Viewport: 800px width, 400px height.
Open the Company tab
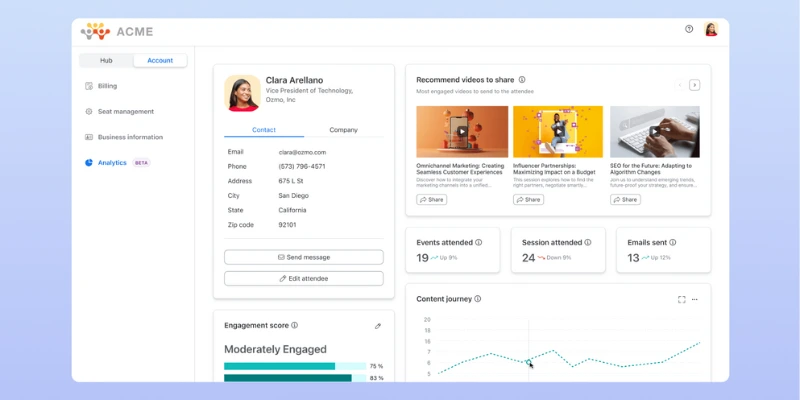coord(343,130)
